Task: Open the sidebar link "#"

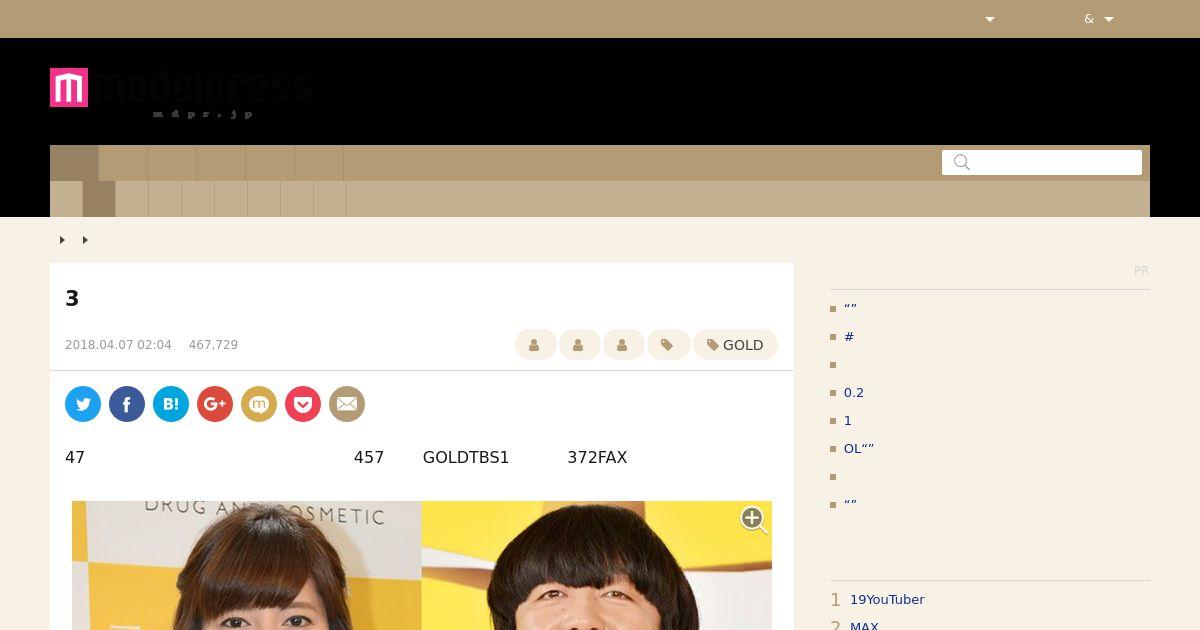Action: (x=849, y=337)
